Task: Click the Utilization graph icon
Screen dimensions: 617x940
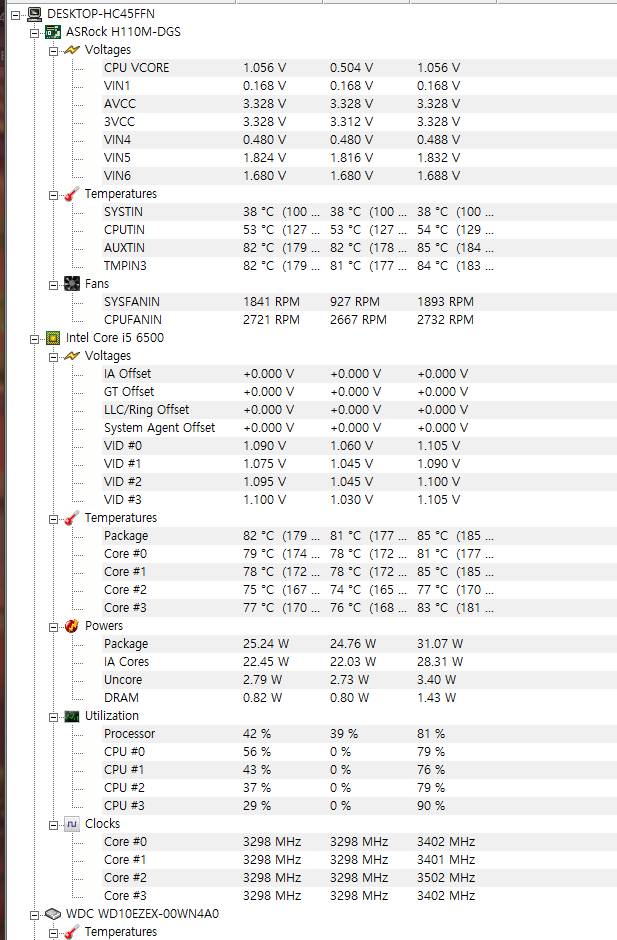Action: point(71,715)
